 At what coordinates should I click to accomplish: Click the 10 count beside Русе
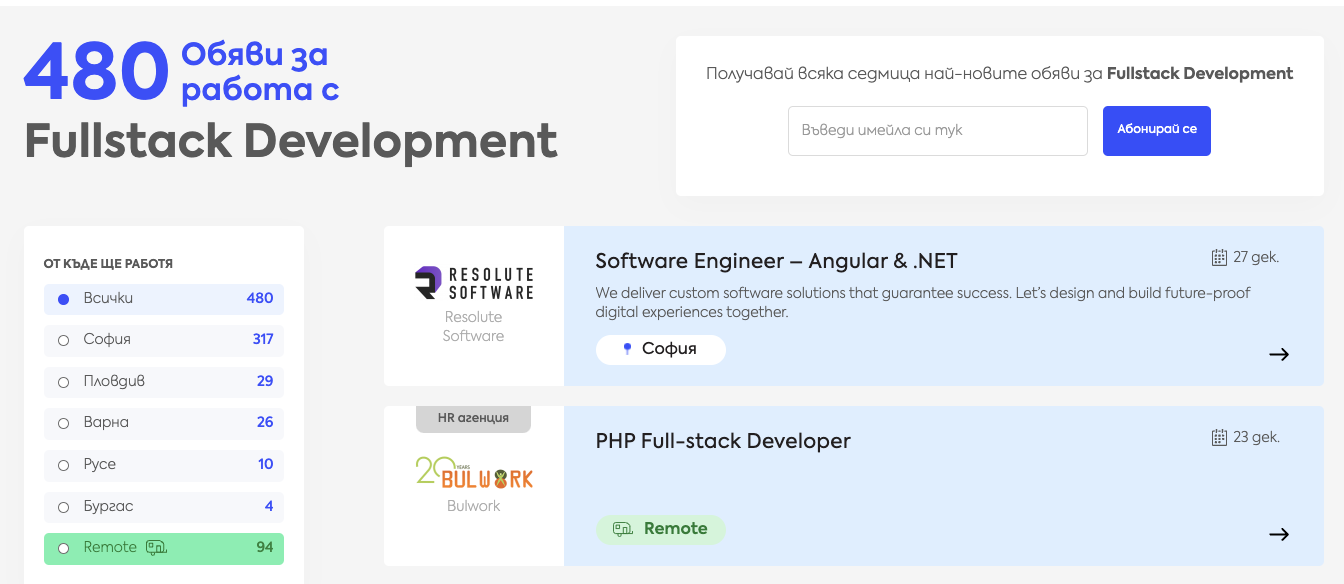(266, 464)
